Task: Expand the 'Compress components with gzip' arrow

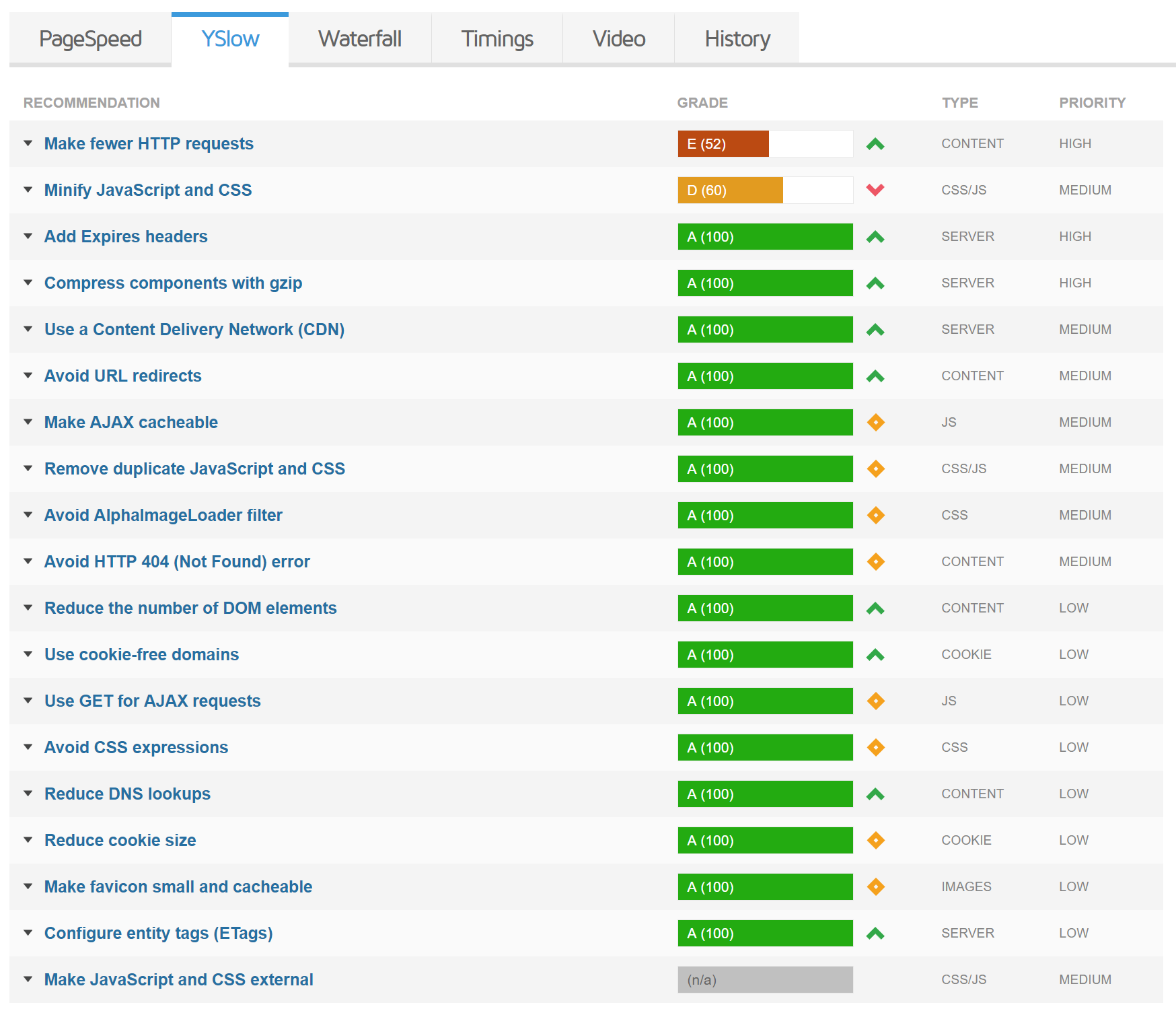Action: 28,283
